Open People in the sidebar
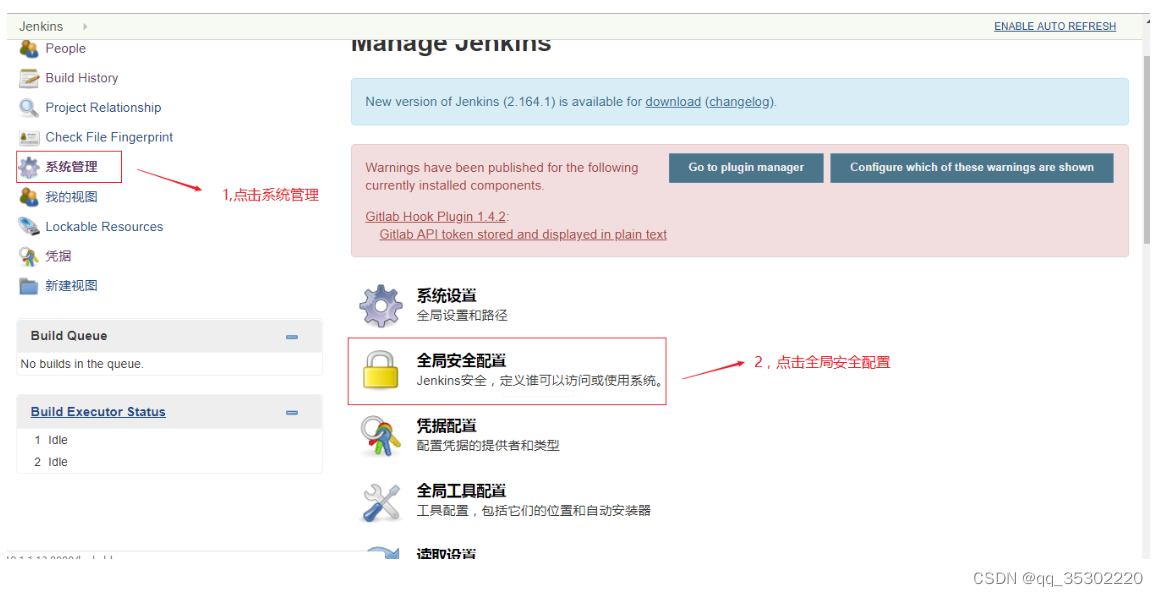Viewport: 1158px width, 596px height. coord(66,49)
